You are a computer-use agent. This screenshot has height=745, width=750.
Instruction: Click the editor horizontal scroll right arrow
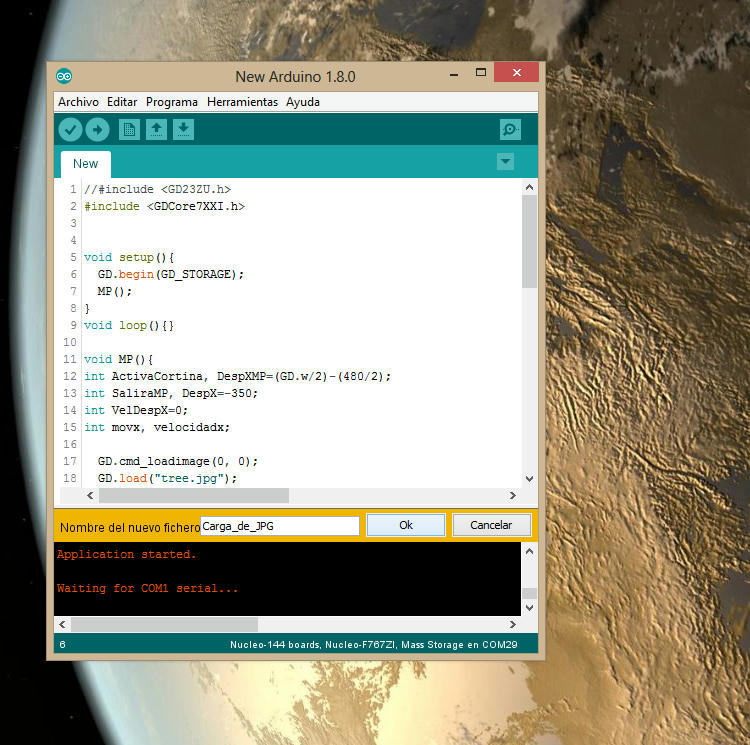point(512,495)
